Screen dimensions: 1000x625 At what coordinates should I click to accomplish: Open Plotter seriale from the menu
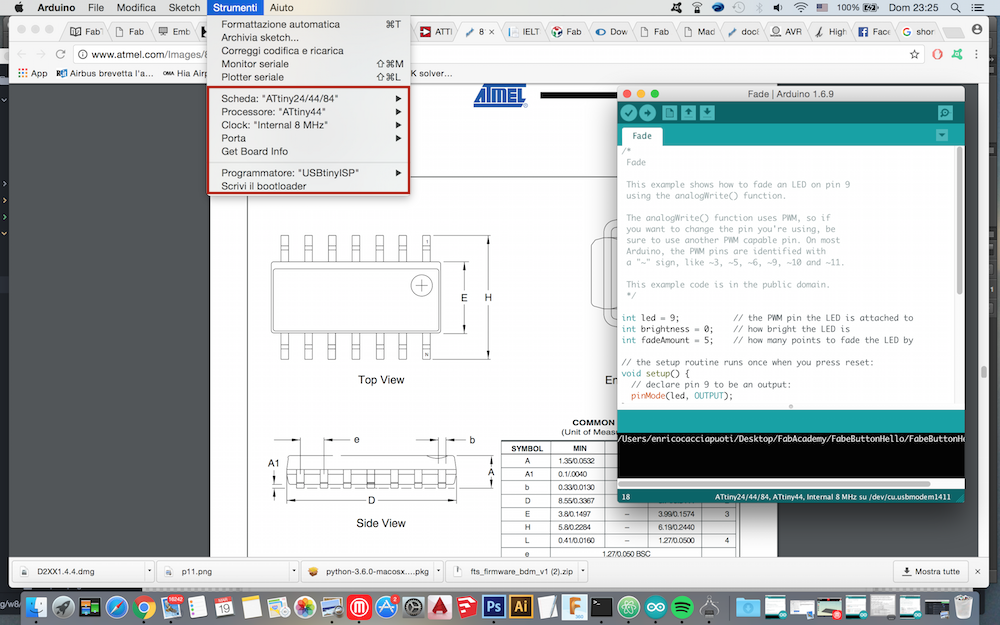[309, 77]
